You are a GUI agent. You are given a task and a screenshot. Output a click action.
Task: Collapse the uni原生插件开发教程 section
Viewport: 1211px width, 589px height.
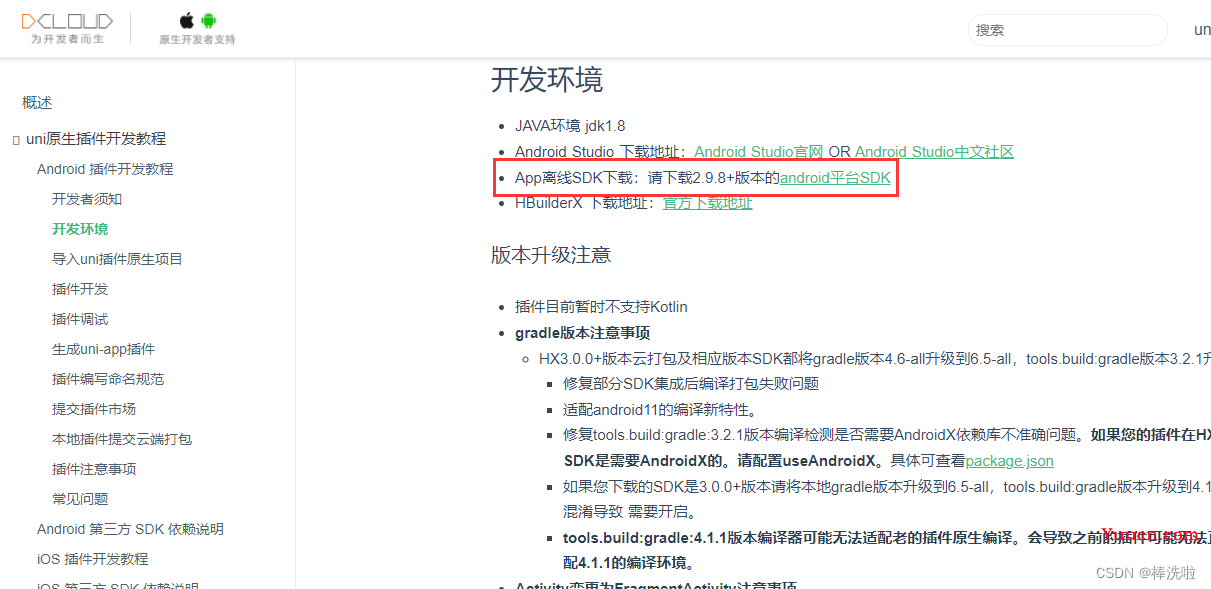(96, 139)
